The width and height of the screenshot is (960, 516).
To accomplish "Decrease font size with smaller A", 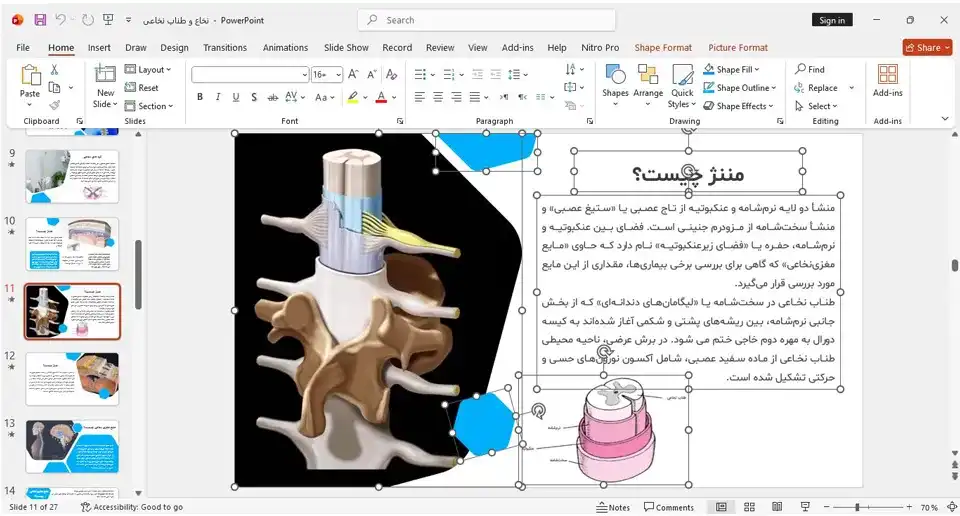I will click(372, 75).
